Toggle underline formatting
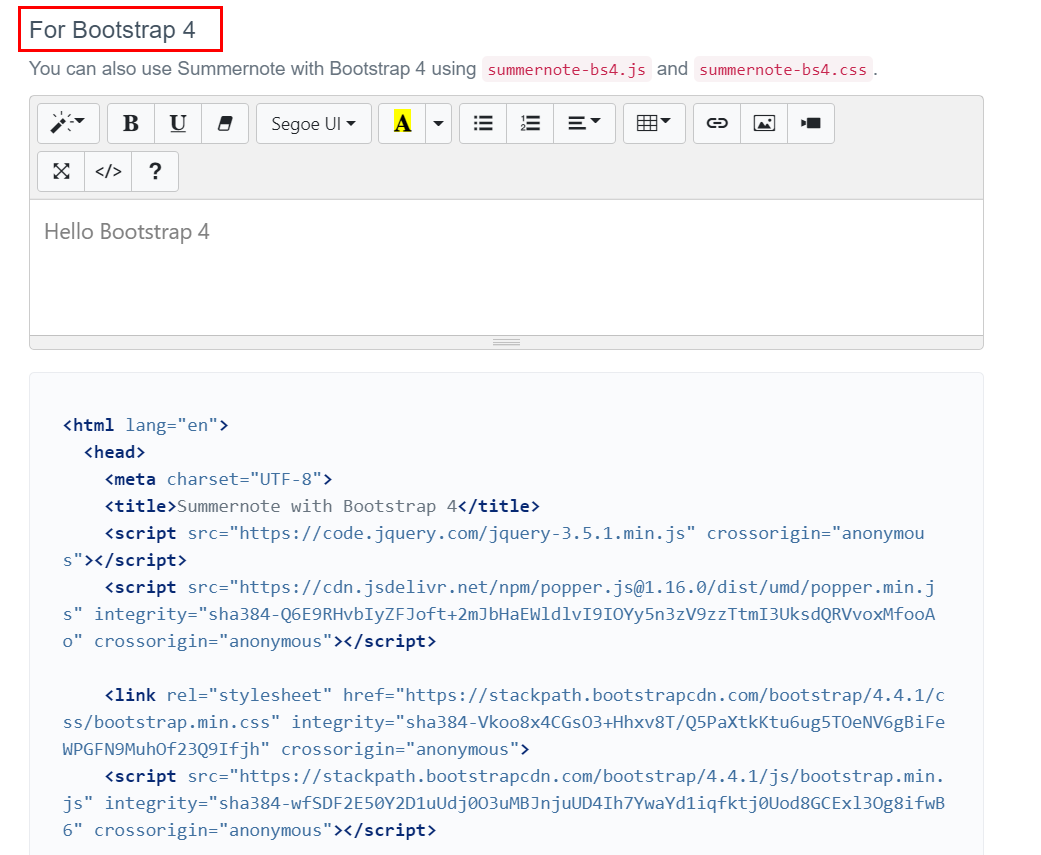Image resolution: width=1041 pixels, height=855 pixels. (x=178, y=123)
